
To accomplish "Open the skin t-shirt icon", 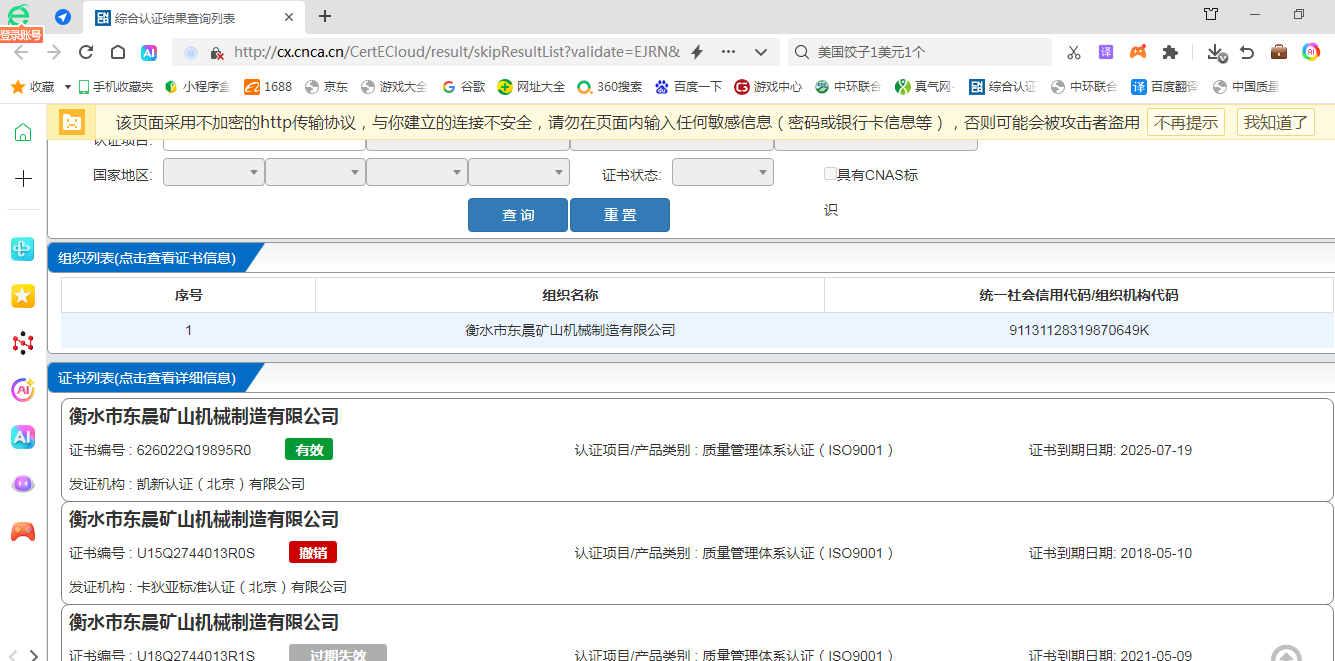I will click(1211, 14).
